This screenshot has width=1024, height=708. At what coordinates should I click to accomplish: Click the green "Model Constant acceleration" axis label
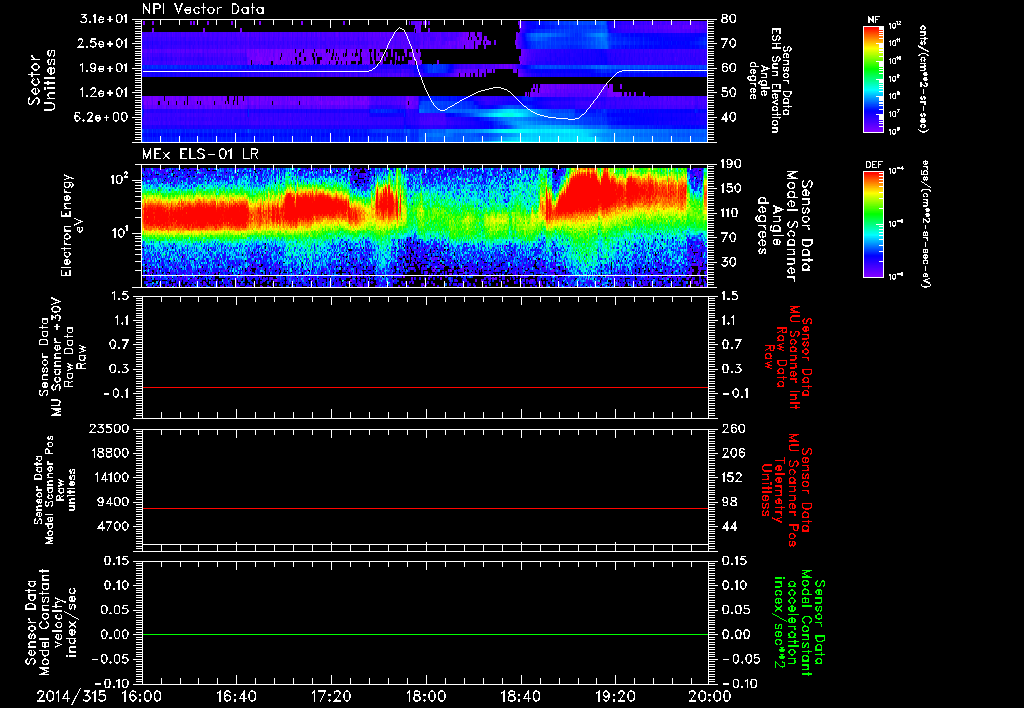click(799, 622)
